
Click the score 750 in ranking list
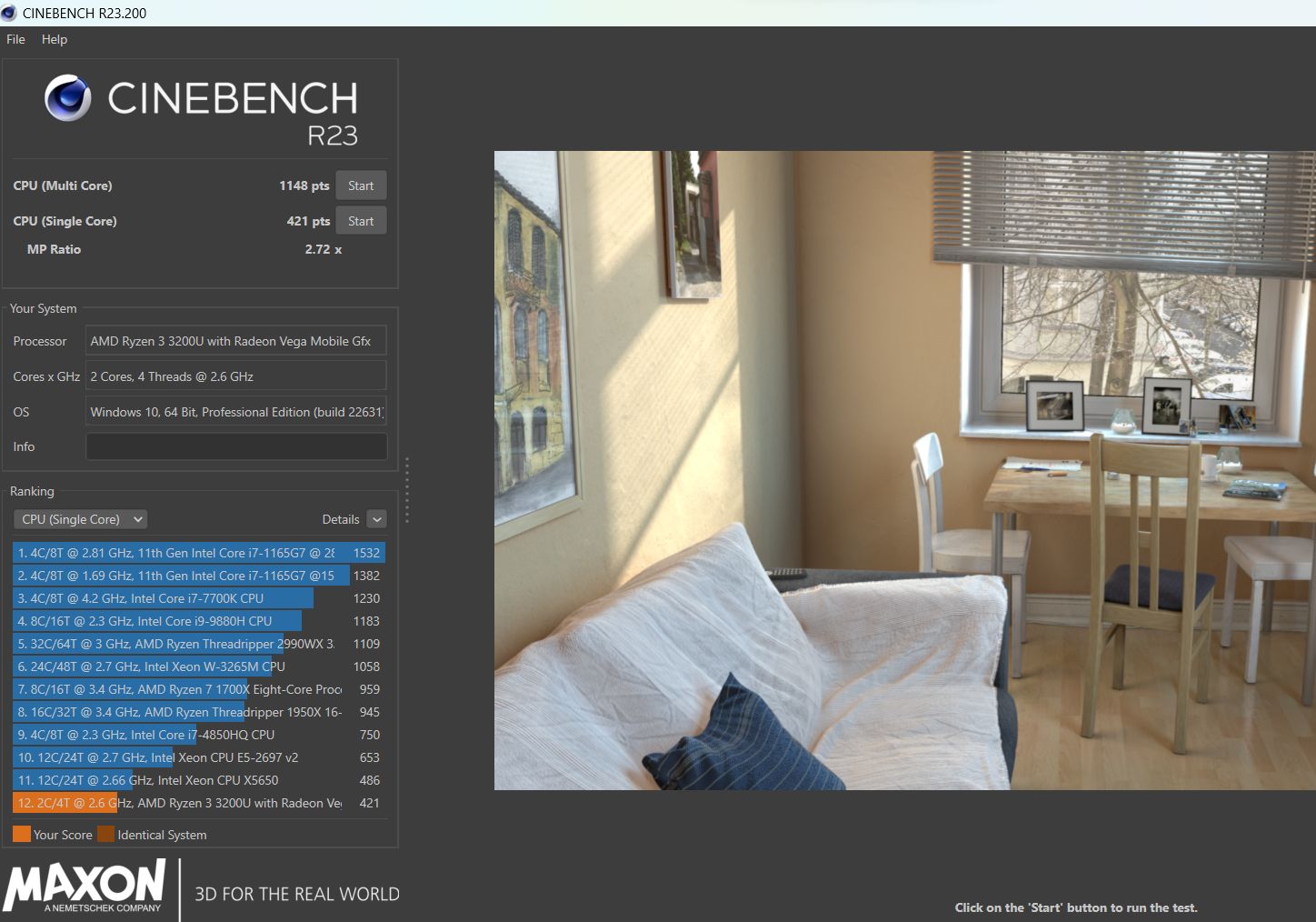pyautogui.click(x=370, y=735)
